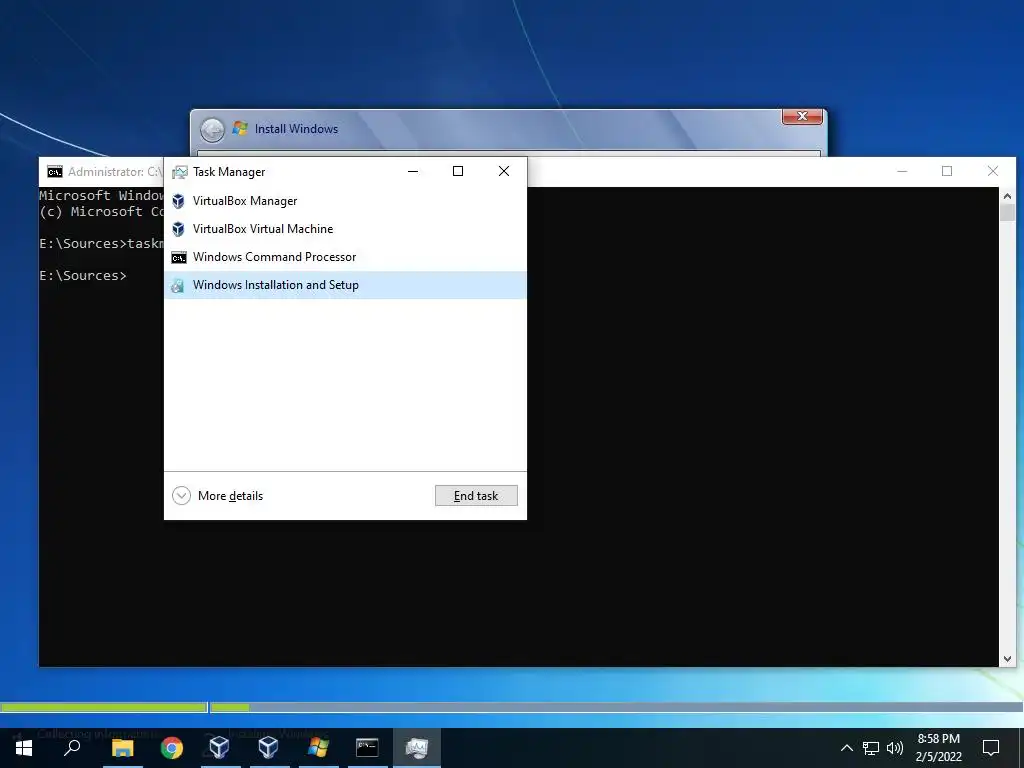Open the volume control tray icon
The width and height of the screenshot is (1024, 768).
895,748
